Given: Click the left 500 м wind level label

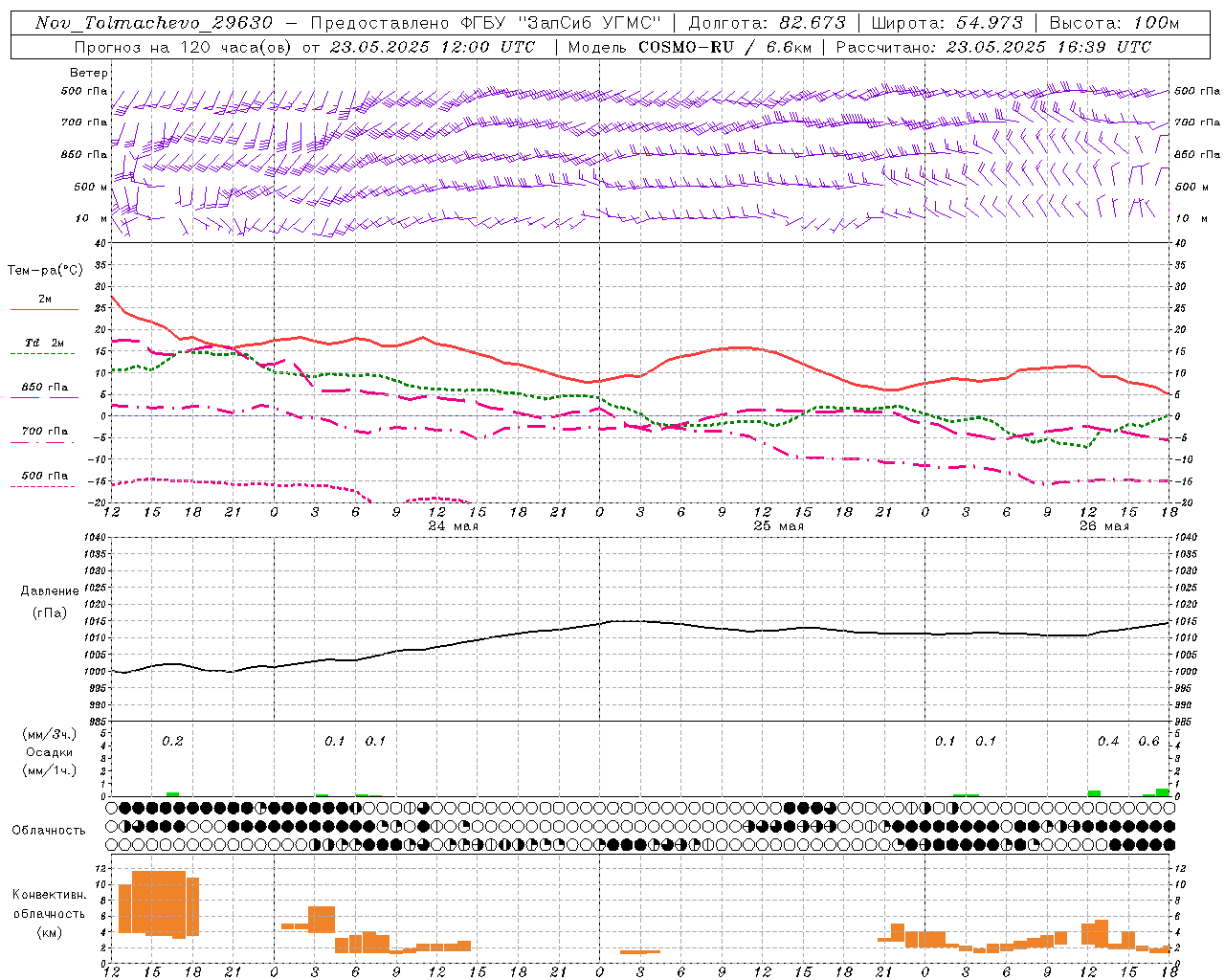Looking at the screenshot, I should pyautogui.click(x=91, y=187).
